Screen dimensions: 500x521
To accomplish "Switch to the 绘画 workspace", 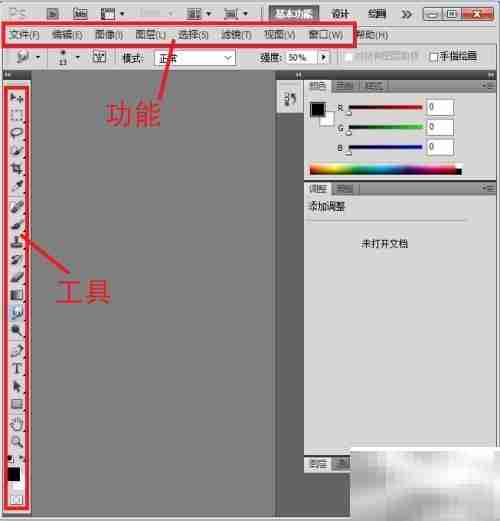I will click(376, 14).
